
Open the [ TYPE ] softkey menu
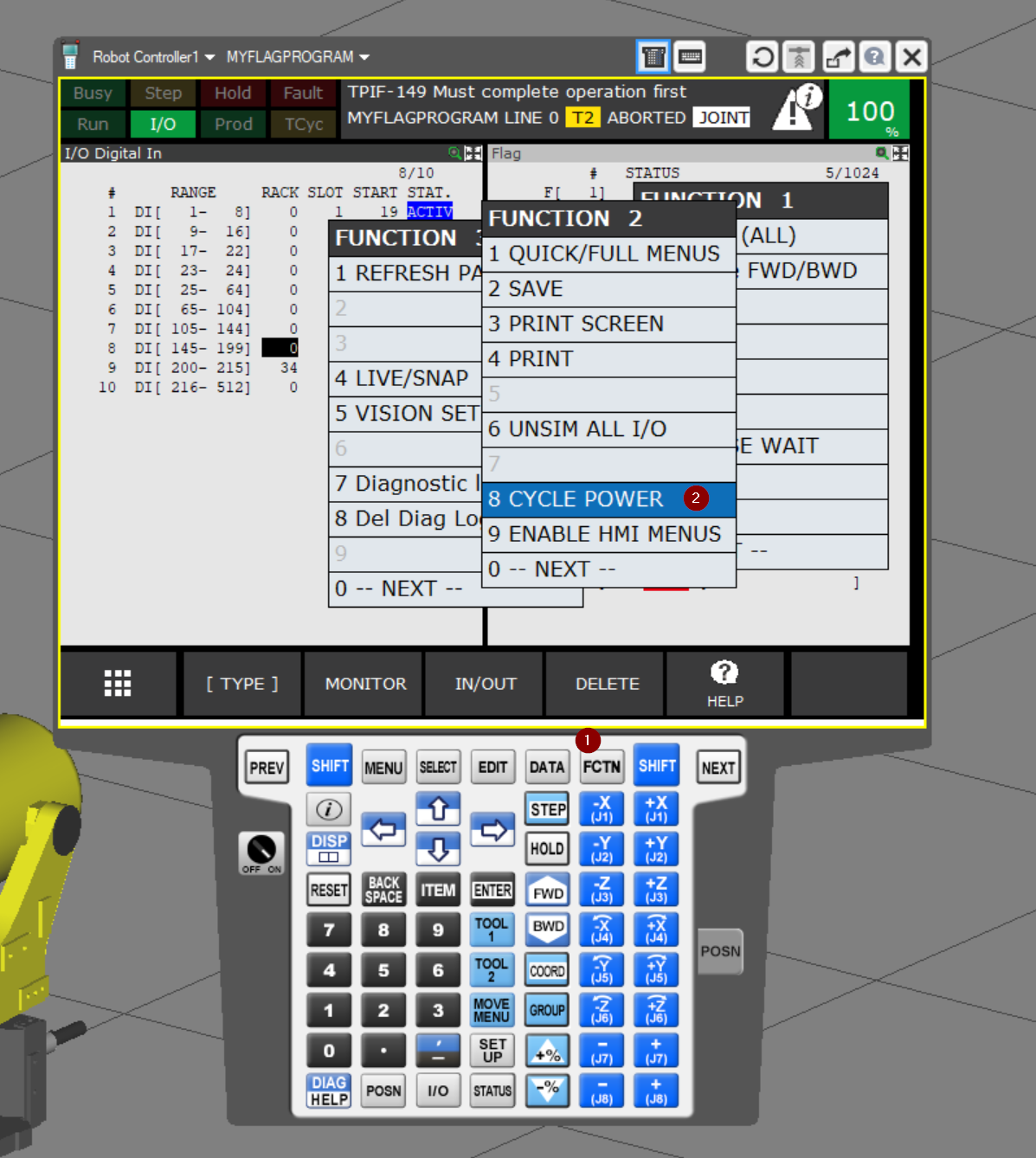click(x=242, y=684)
